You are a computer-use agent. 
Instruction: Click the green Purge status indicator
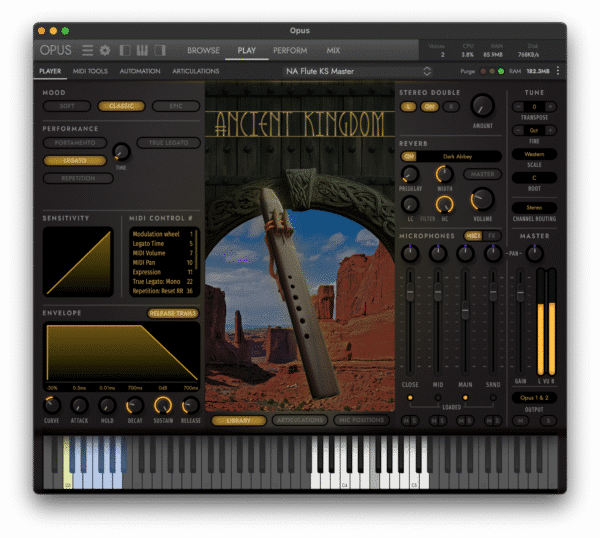pyautogui.click(x=501, y=71)
